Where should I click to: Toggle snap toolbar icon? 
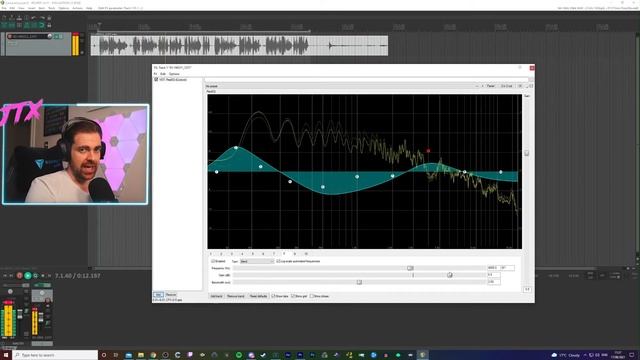[x=41, y=25]
